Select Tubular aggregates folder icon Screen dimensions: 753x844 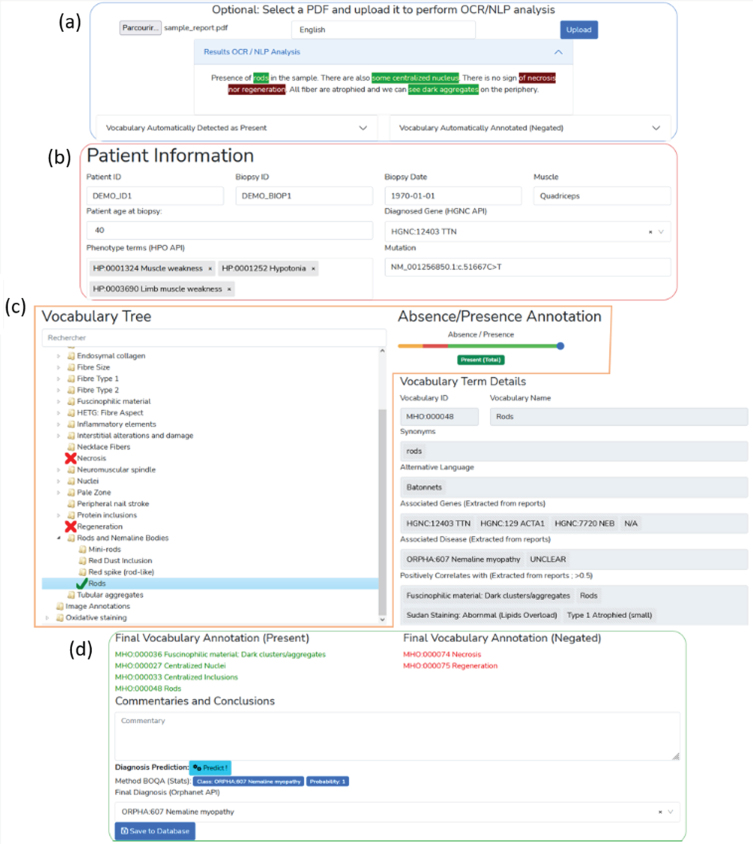point(71,595)
